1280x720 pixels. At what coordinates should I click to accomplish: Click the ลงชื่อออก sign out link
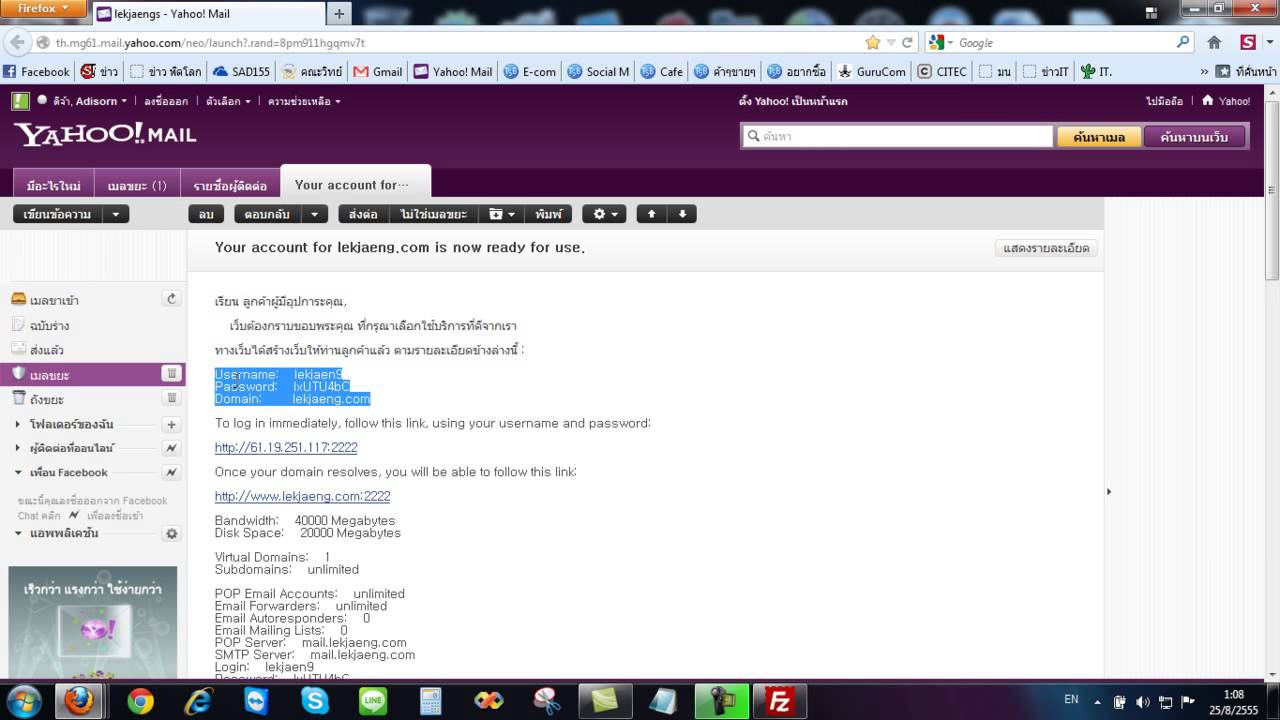click(x=167, y=101)
